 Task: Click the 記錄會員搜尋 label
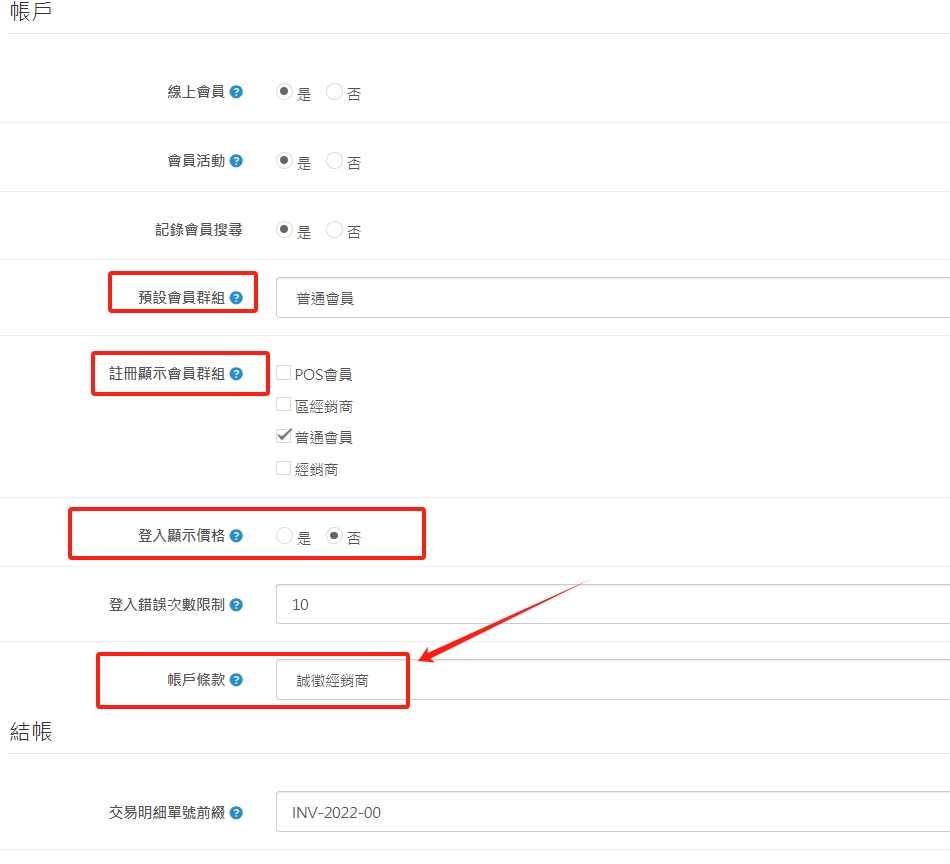[199, 230]
